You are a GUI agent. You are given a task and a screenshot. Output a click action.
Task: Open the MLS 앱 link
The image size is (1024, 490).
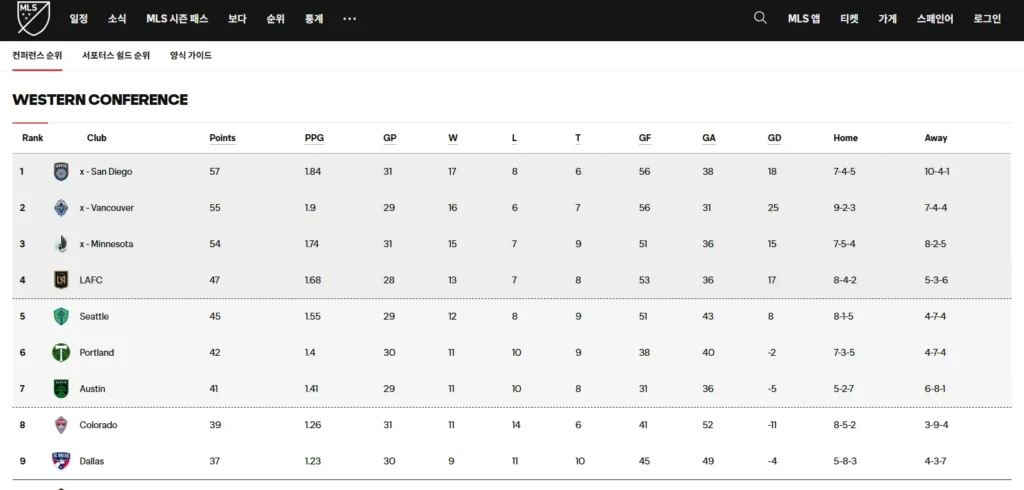click(x=804, y=19)
